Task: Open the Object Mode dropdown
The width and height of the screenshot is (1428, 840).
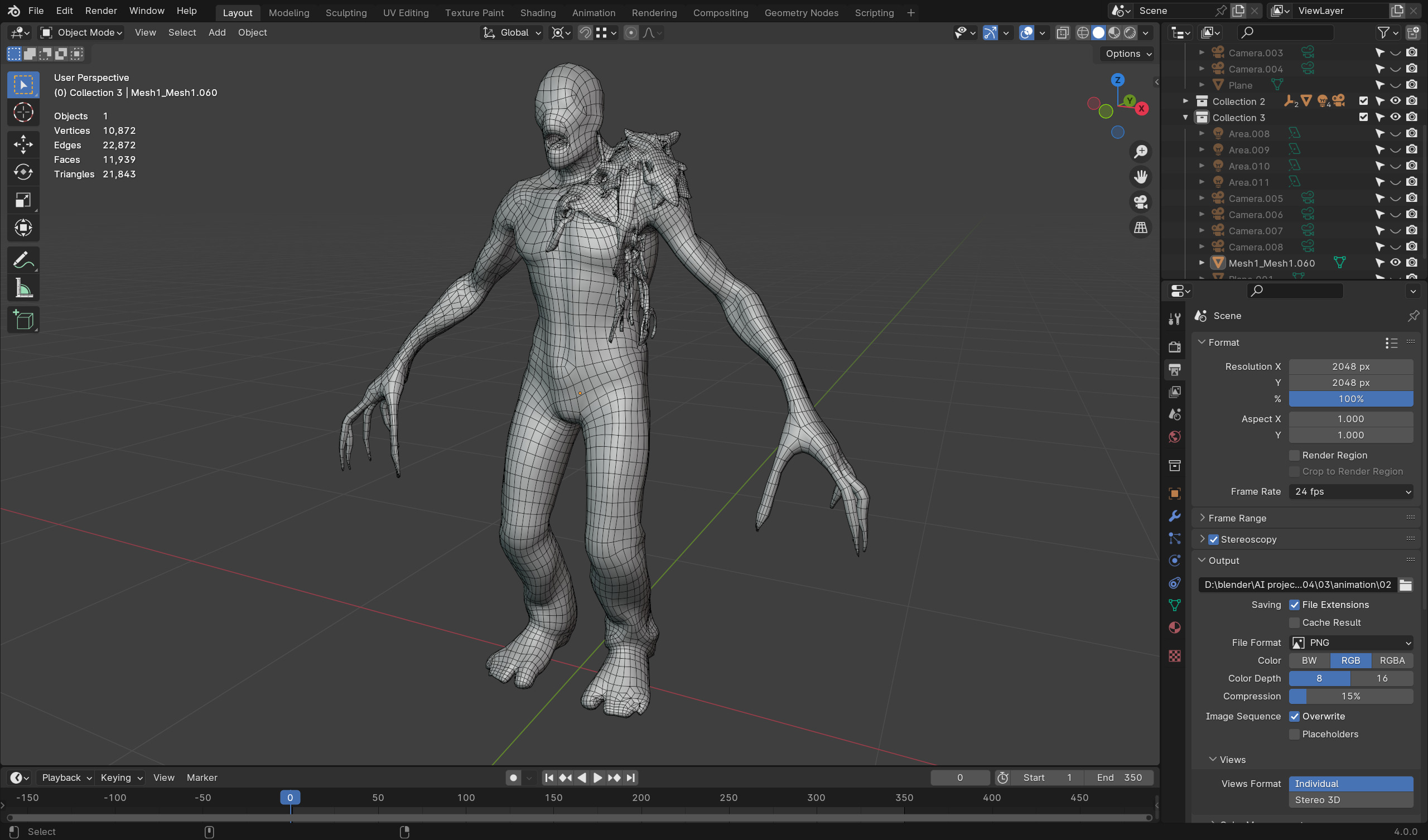Action: point(81,33)
